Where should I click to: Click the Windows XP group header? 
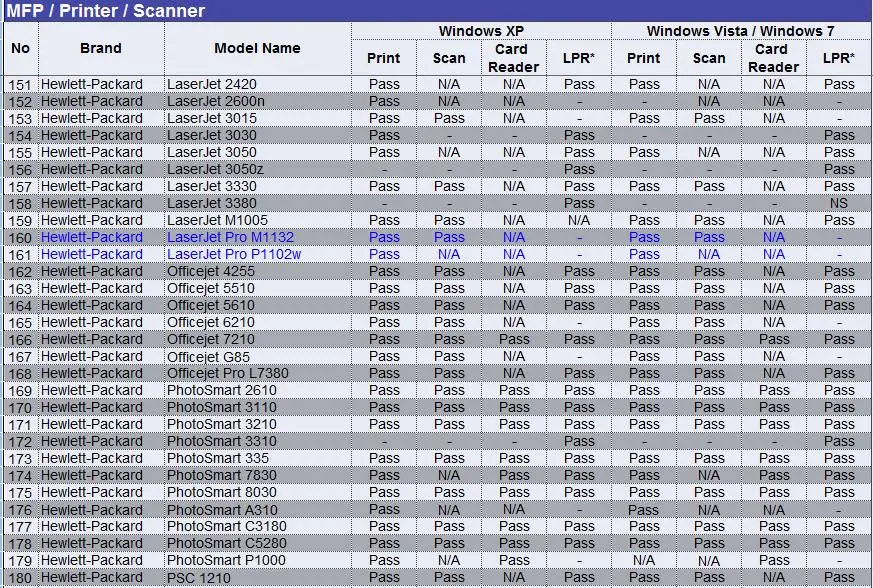(x=482, y=31)
